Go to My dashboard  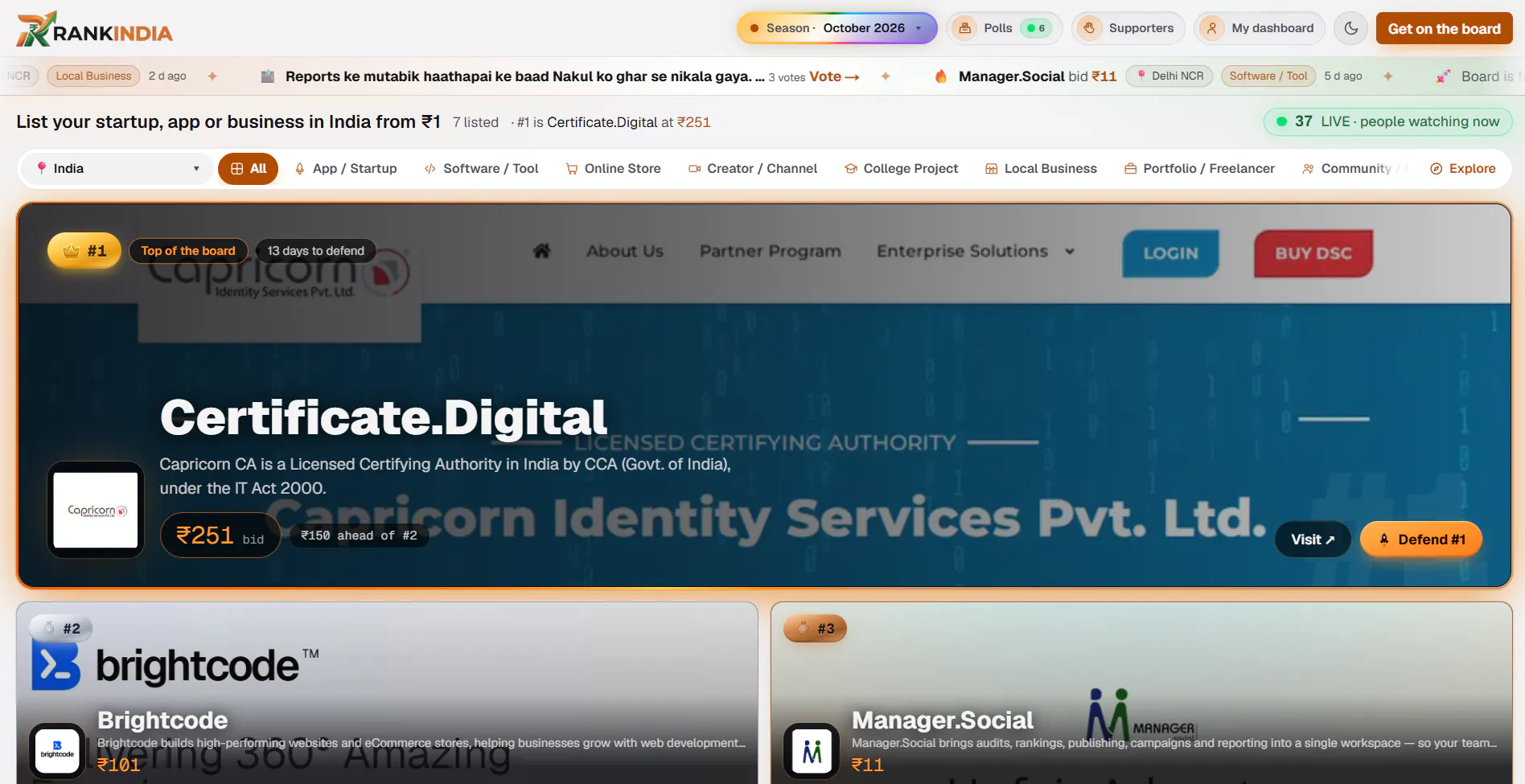click(1259, 28)
